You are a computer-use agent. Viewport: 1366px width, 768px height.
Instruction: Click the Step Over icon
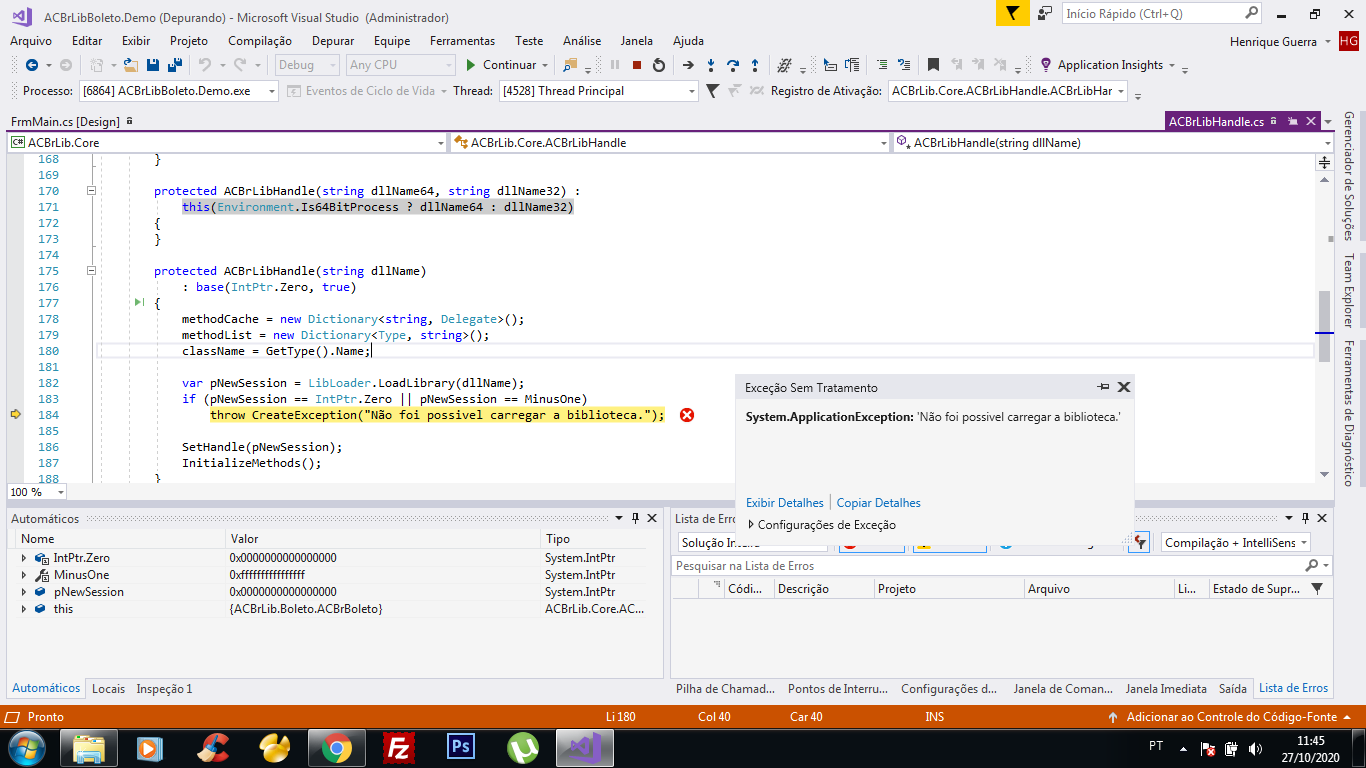(733, 65)
